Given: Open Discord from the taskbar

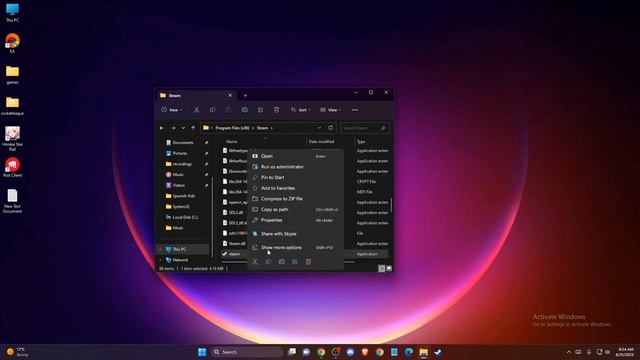Looking at the screenshot, I should 350,352.
